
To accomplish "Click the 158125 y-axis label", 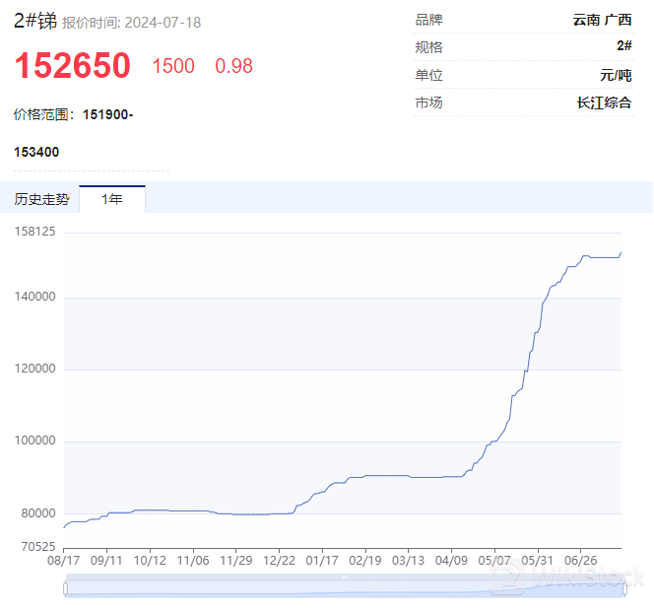I will pos(35,232).
